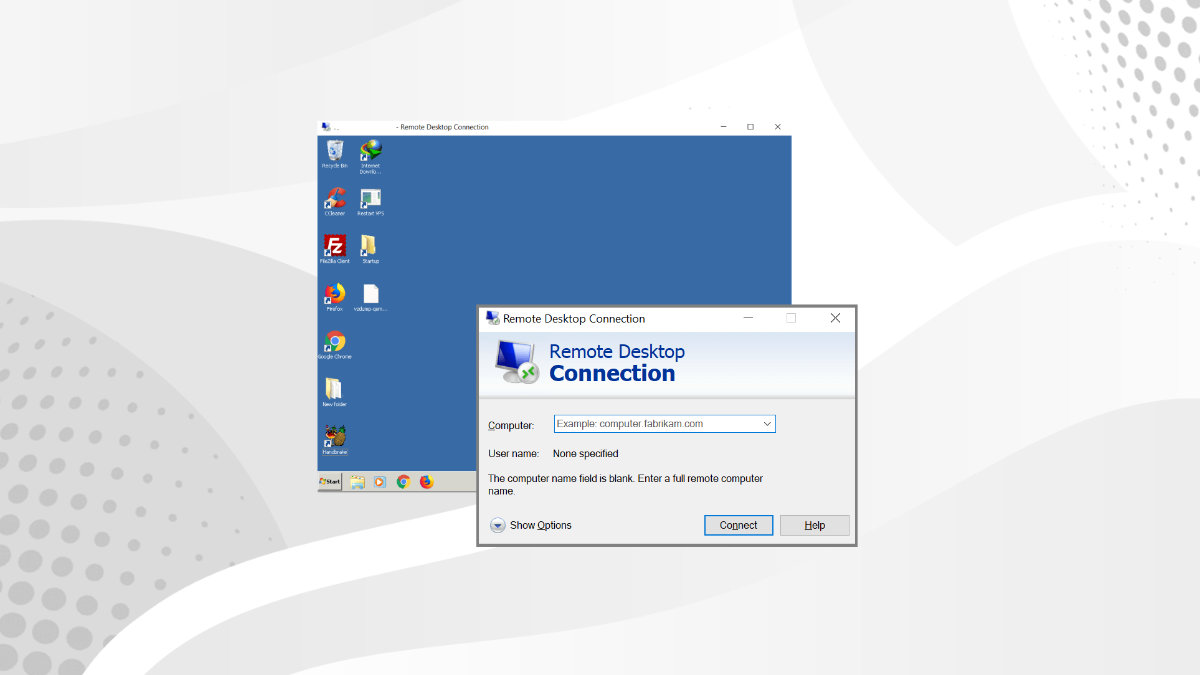Open the Recycle Bin
Image resolution: width=1200 pixels, height=675 pixels.
333,152
